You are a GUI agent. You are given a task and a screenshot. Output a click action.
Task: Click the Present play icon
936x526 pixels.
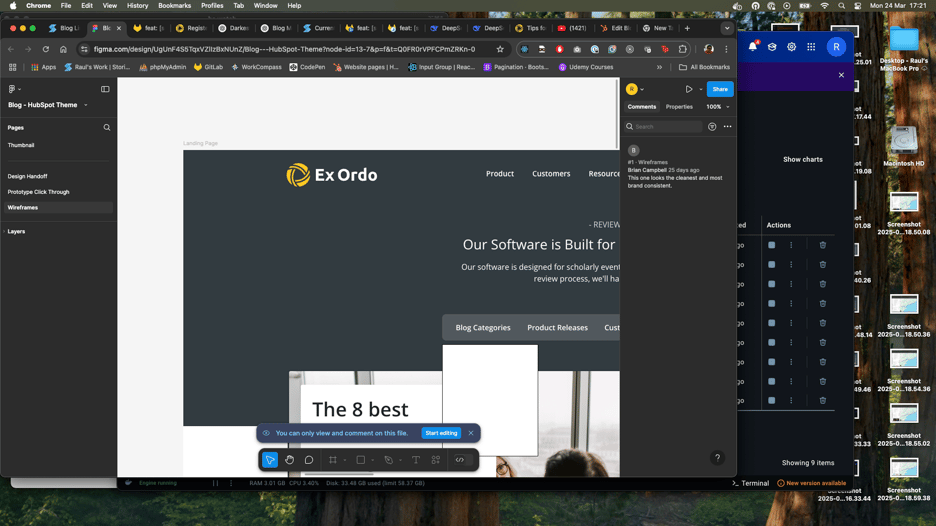pos(689,89)
